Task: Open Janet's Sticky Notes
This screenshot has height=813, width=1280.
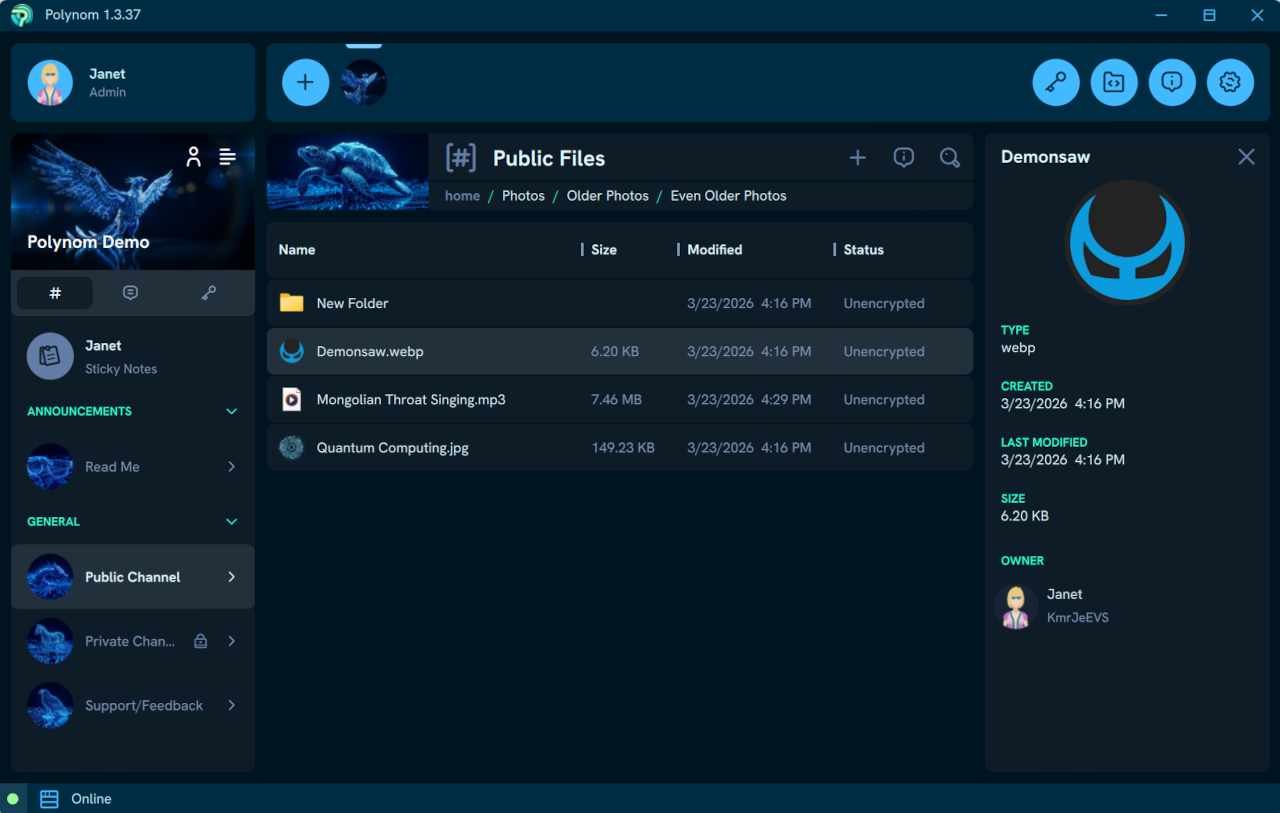Action: 132,356
